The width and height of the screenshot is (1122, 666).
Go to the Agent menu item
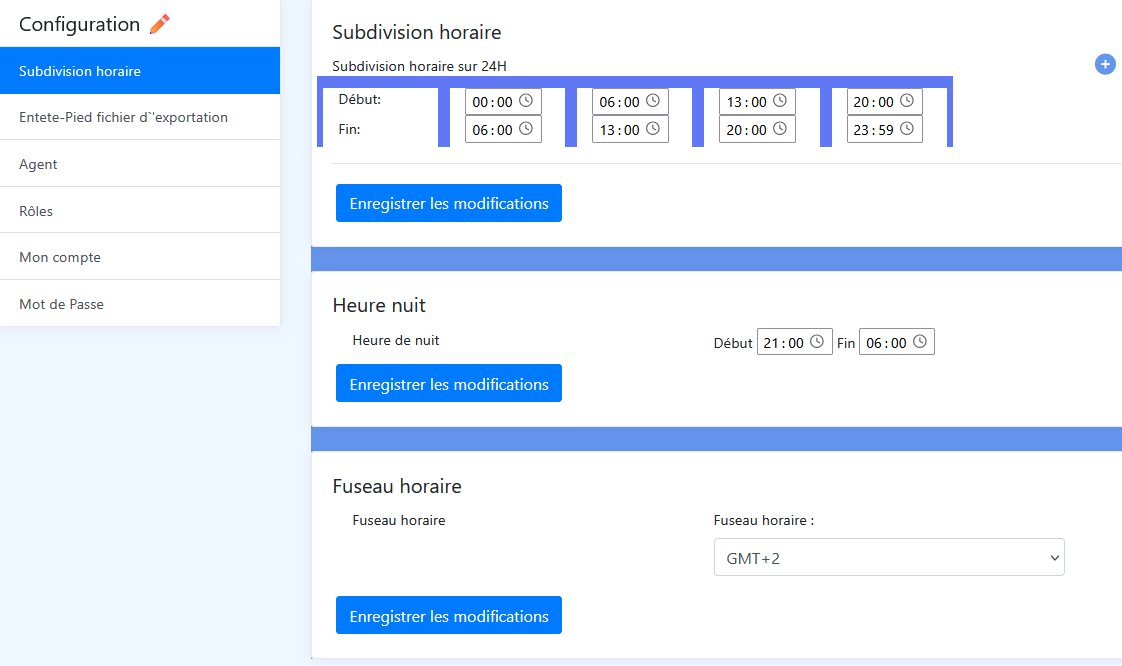[x=140, y=164]
